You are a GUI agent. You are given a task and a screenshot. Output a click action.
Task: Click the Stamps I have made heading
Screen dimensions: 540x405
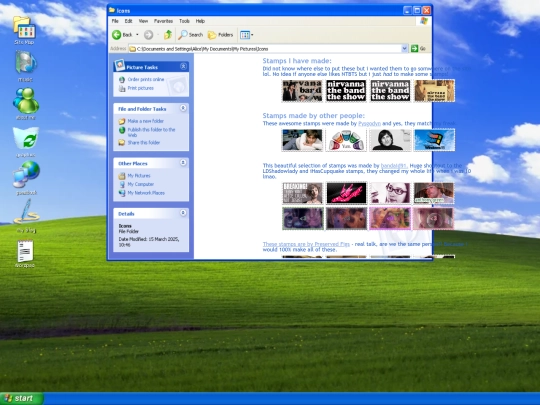[x=297, y=61]
